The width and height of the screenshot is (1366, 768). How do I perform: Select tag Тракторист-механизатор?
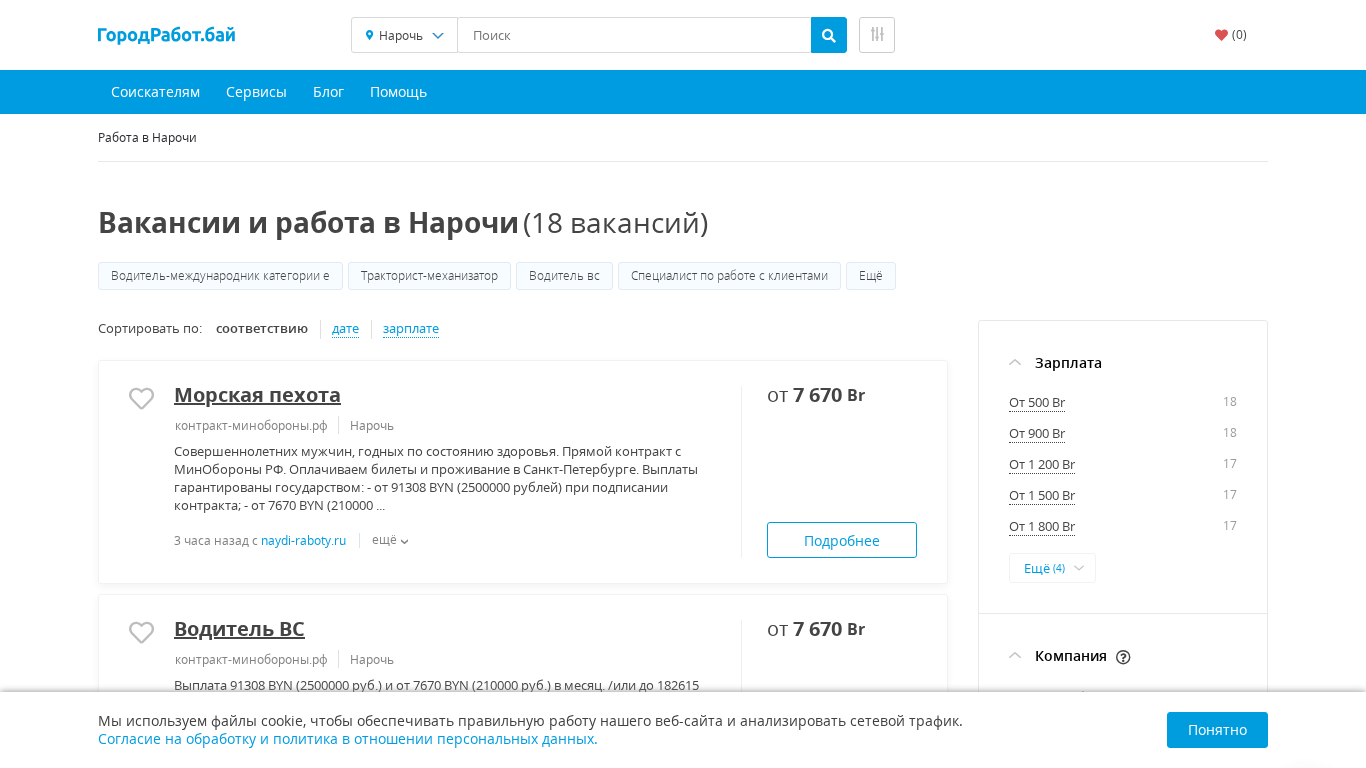pyautogui.click(x=429, y=276)
